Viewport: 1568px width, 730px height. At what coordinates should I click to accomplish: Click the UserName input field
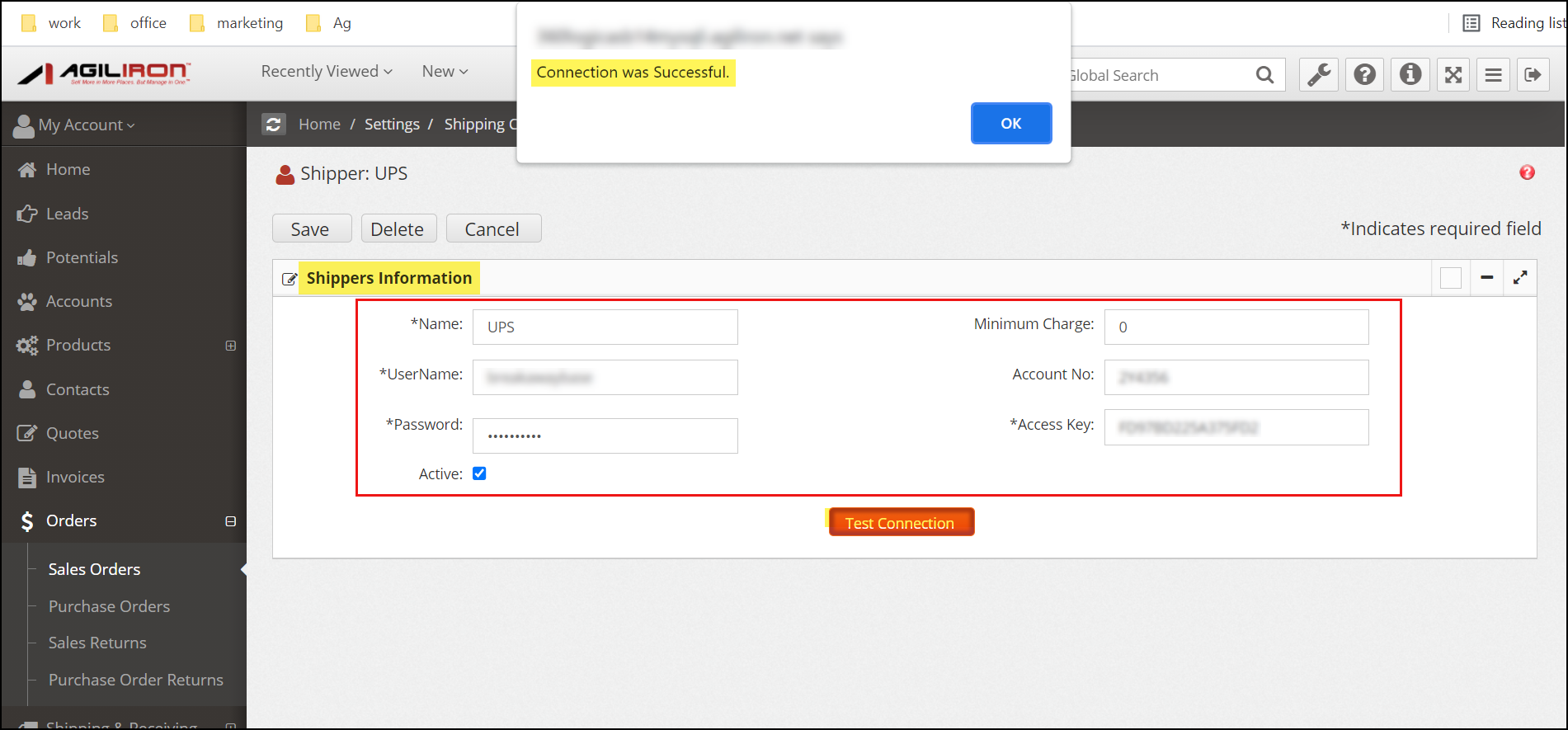click(x=605, y=377)
